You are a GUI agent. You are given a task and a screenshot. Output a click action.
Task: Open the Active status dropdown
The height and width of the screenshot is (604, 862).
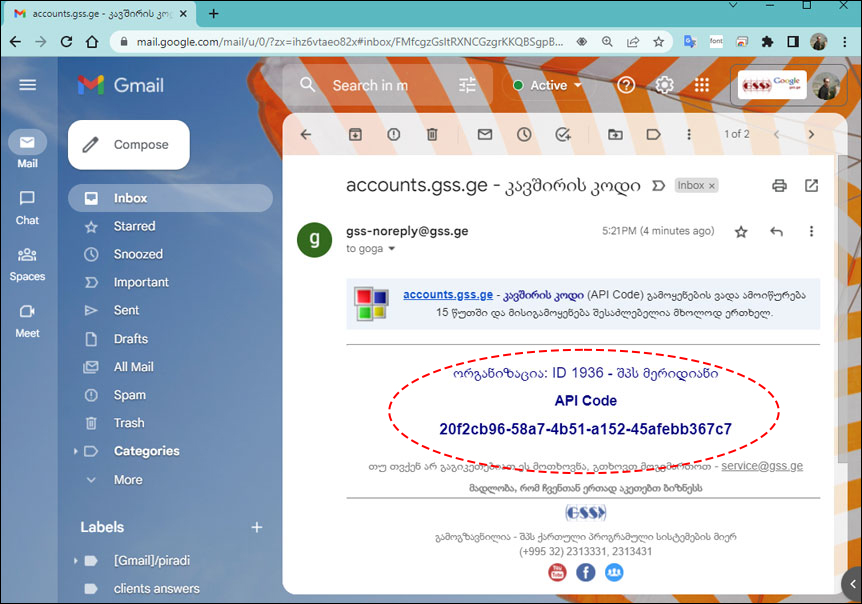pyautogui.click(x=547, y=85)
